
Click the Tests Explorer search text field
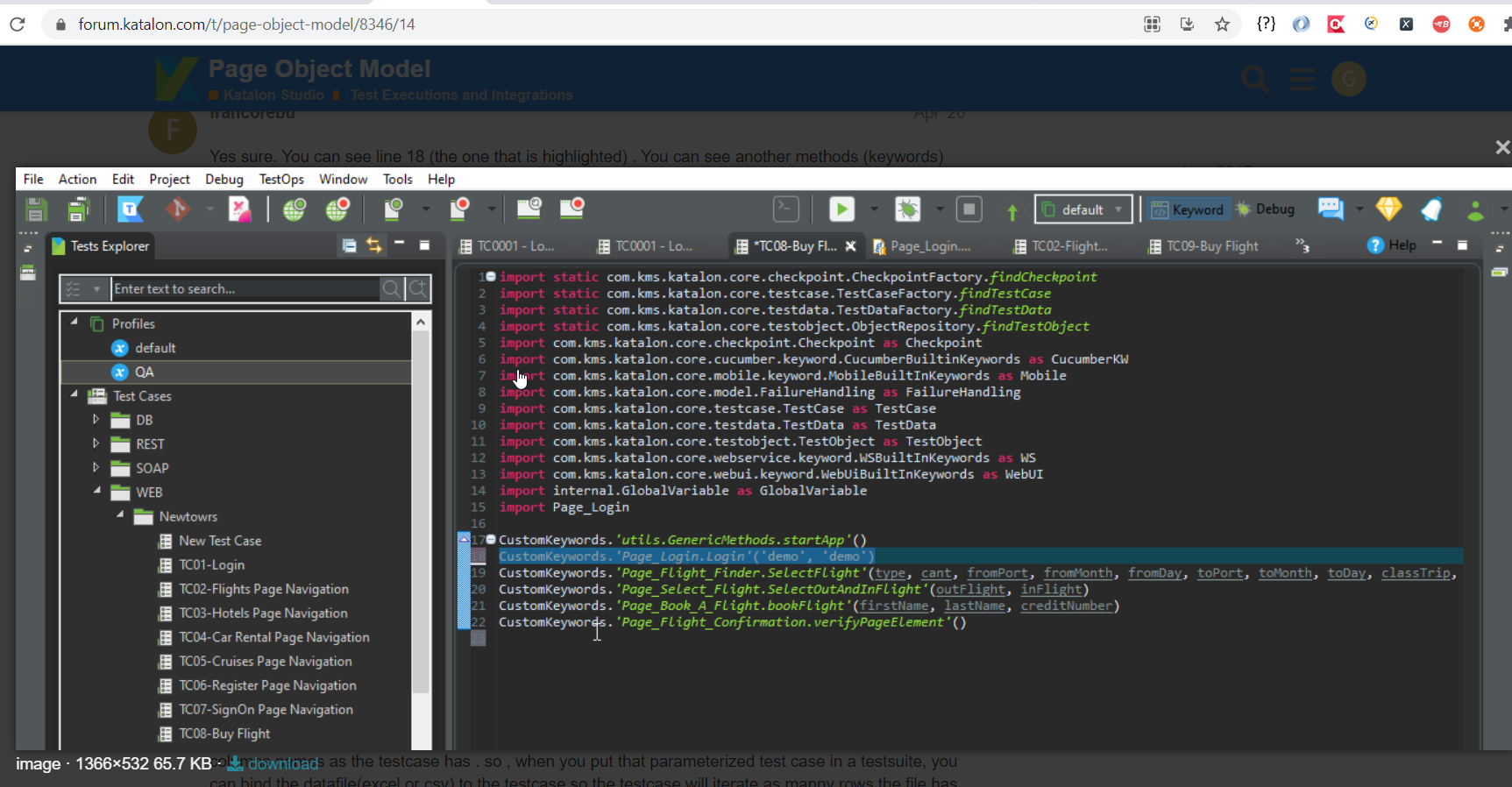pyautogui.click(x=245, y=288)
